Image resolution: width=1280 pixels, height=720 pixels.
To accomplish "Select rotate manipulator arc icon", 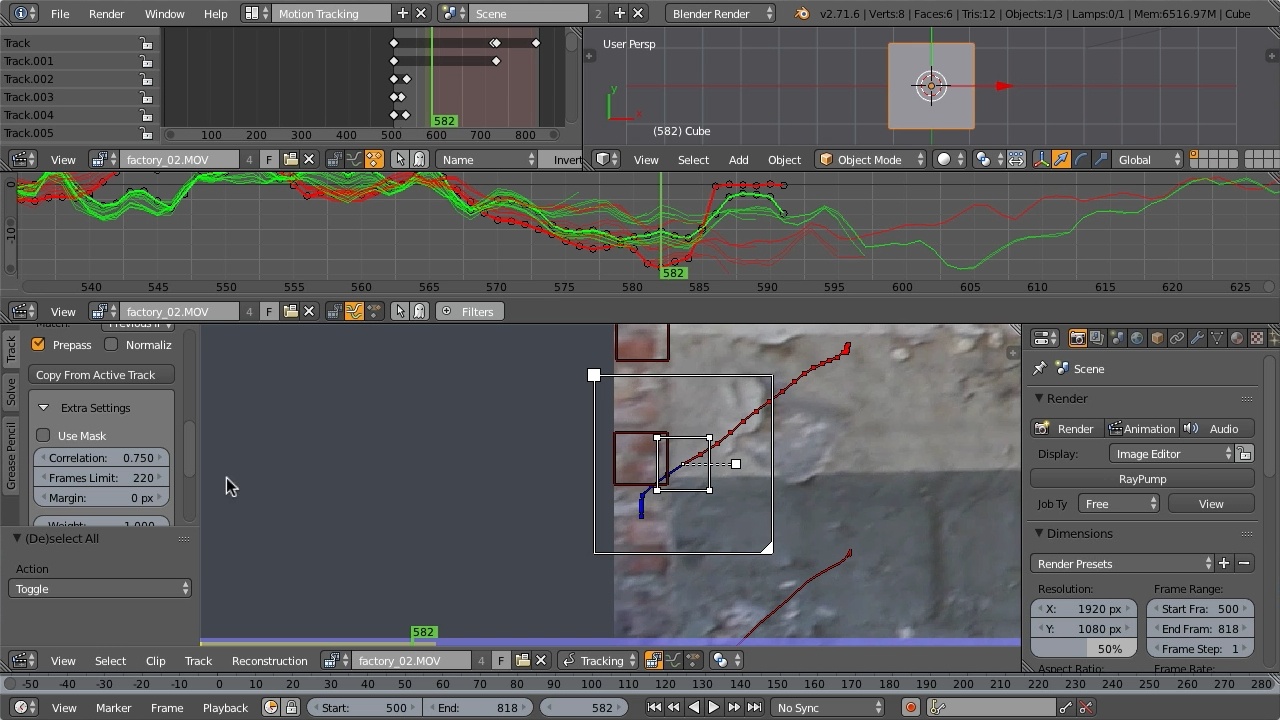I will point(1081,160).
